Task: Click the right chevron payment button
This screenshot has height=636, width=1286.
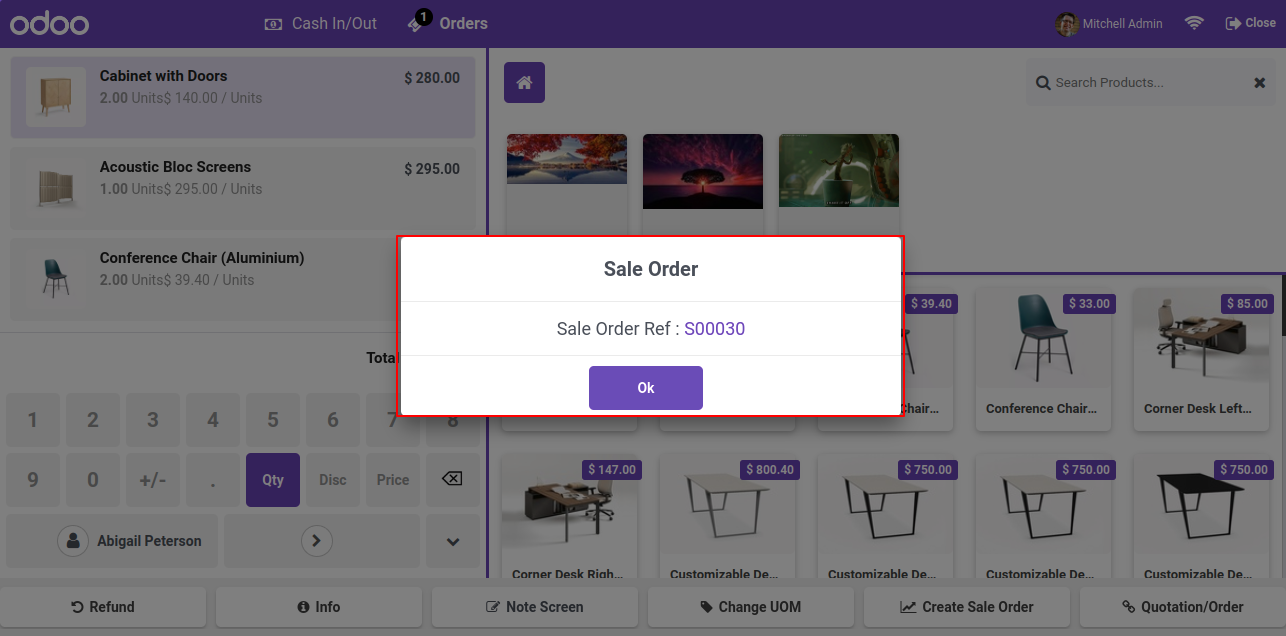Action: pyautogui.click(x=317, y=541)
